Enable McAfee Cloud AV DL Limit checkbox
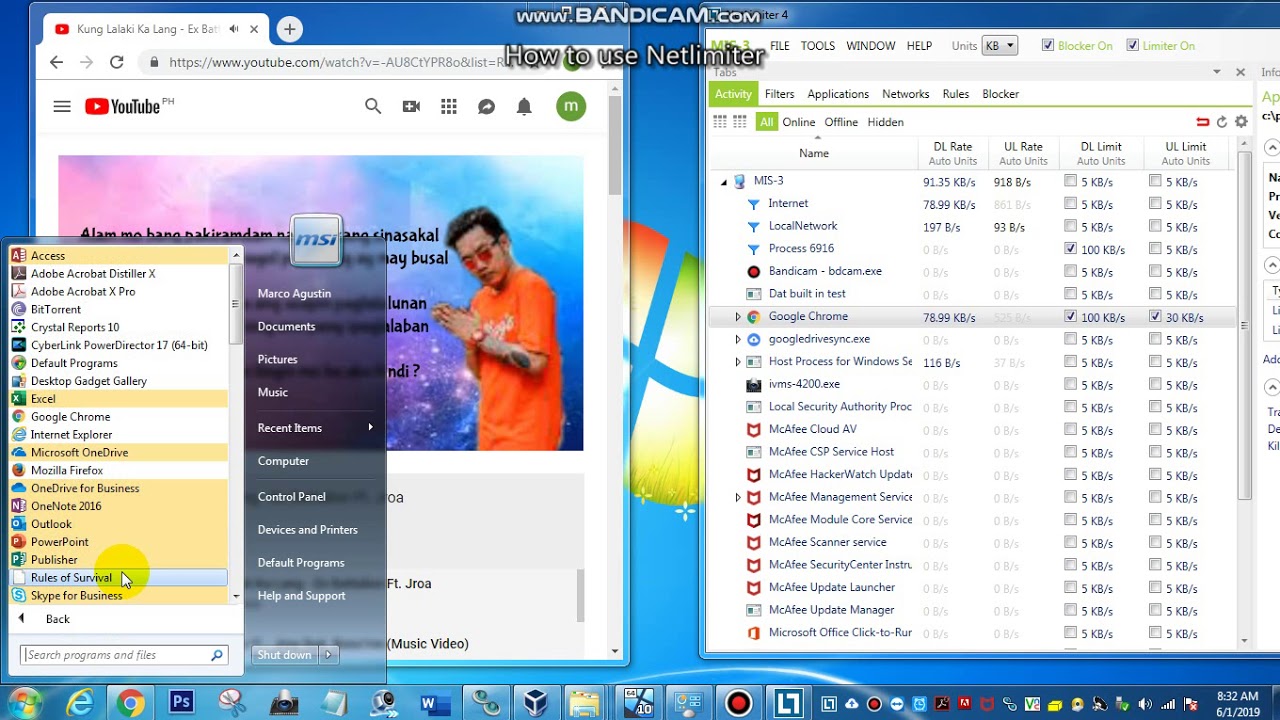This screenshot has width=1280, height=720. (x=1071, y=430)
